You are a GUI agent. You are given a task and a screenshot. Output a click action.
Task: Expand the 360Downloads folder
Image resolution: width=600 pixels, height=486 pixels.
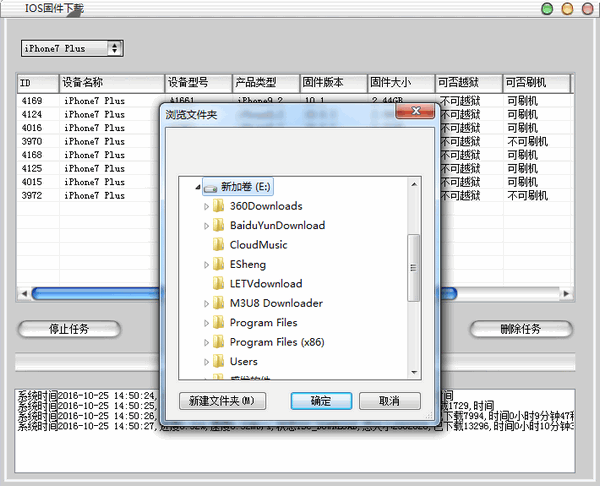click(206, 206)
